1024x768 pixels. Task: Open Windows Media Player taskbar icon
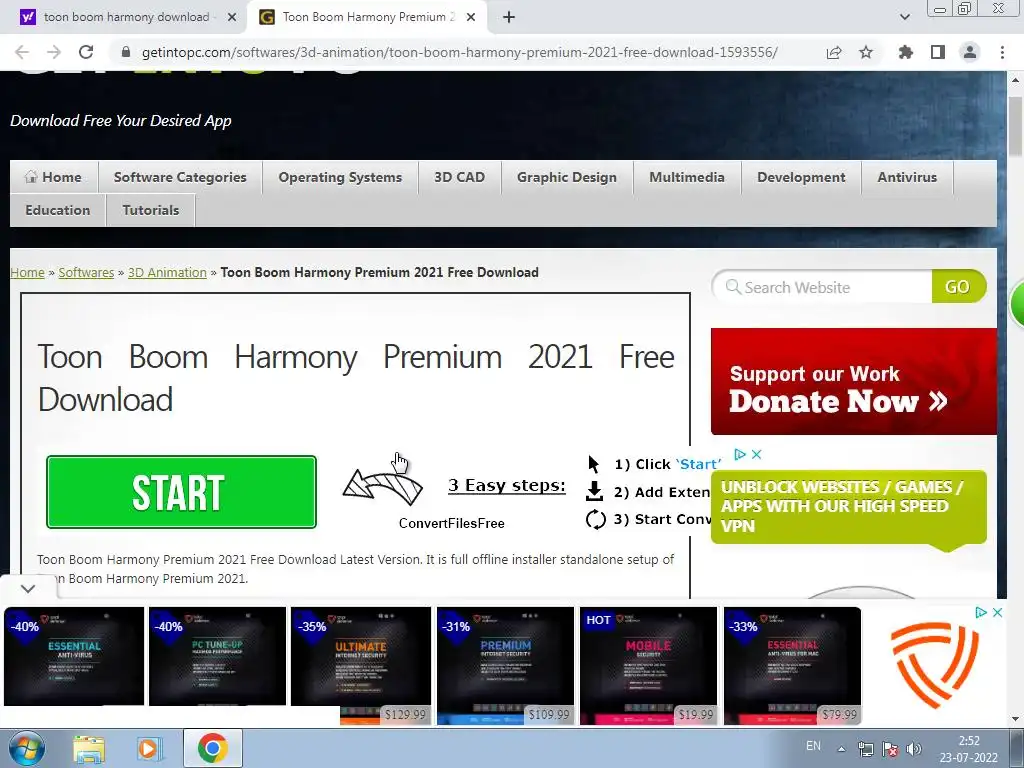[150, 749]
